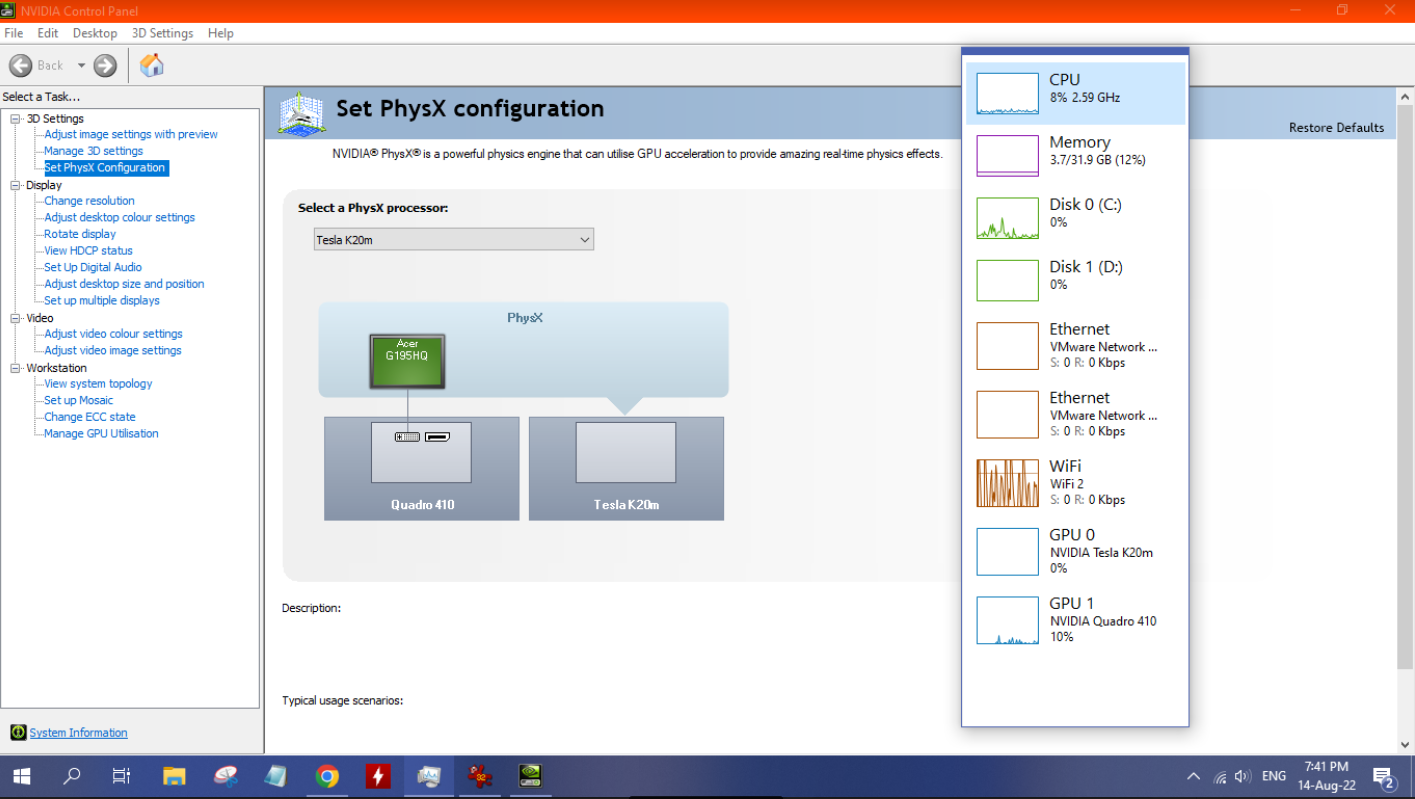Image resolution: width=1415 pixels, height=799 pixels.
Task: Collapse the Workstation tree node
Action: click(16, 368)
